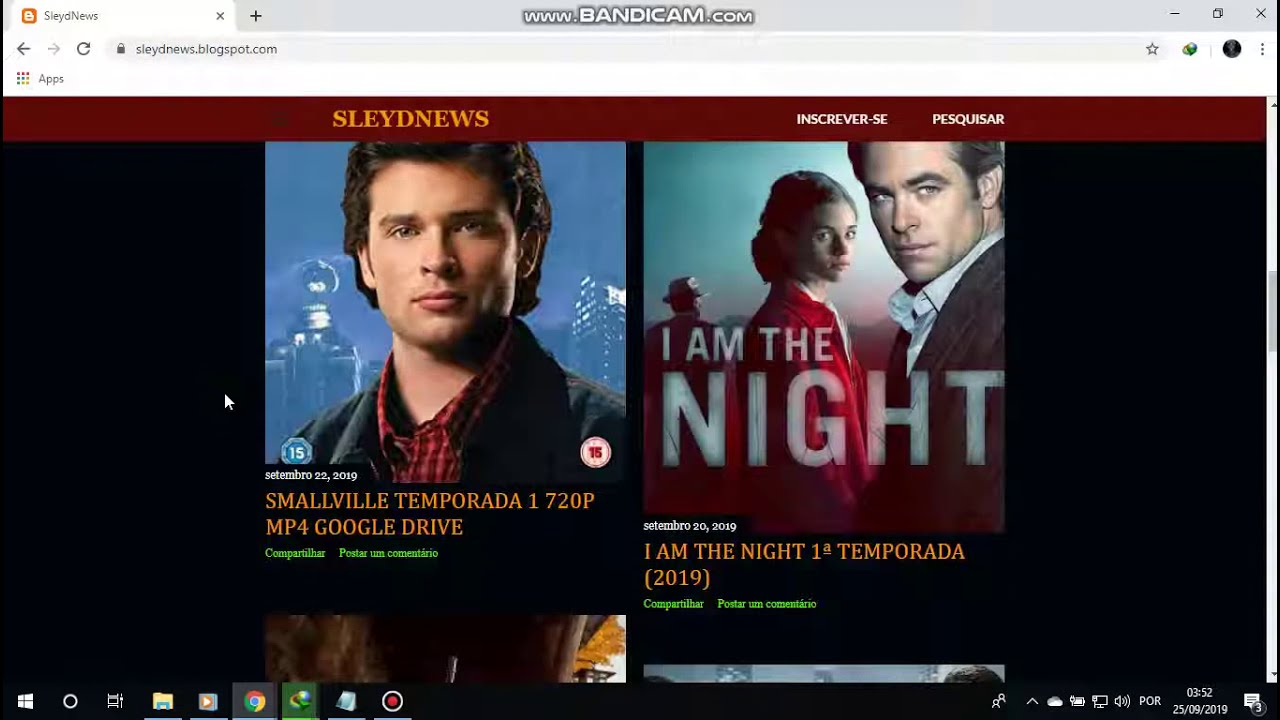Click the scrollbar up arrow
This screenshot has height=720, width=1280.
(1273, 104)
